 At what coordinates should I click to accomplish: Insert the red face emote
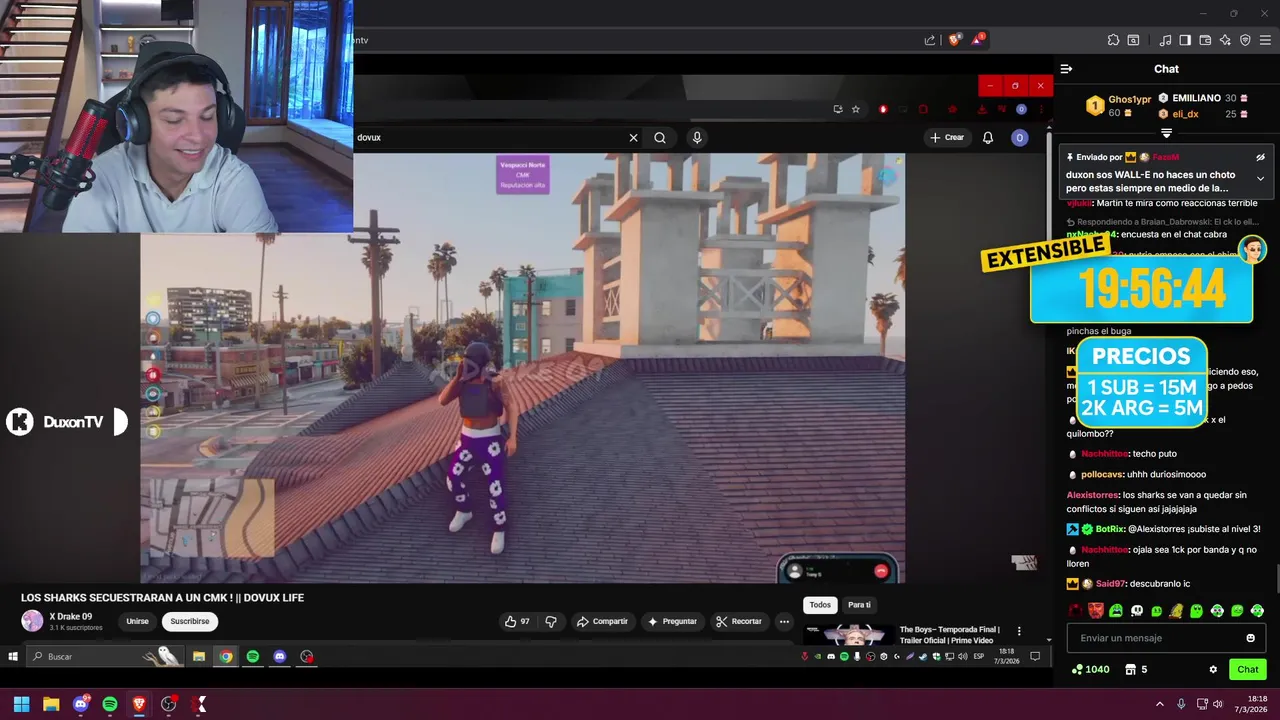[x=1096, y=610]
